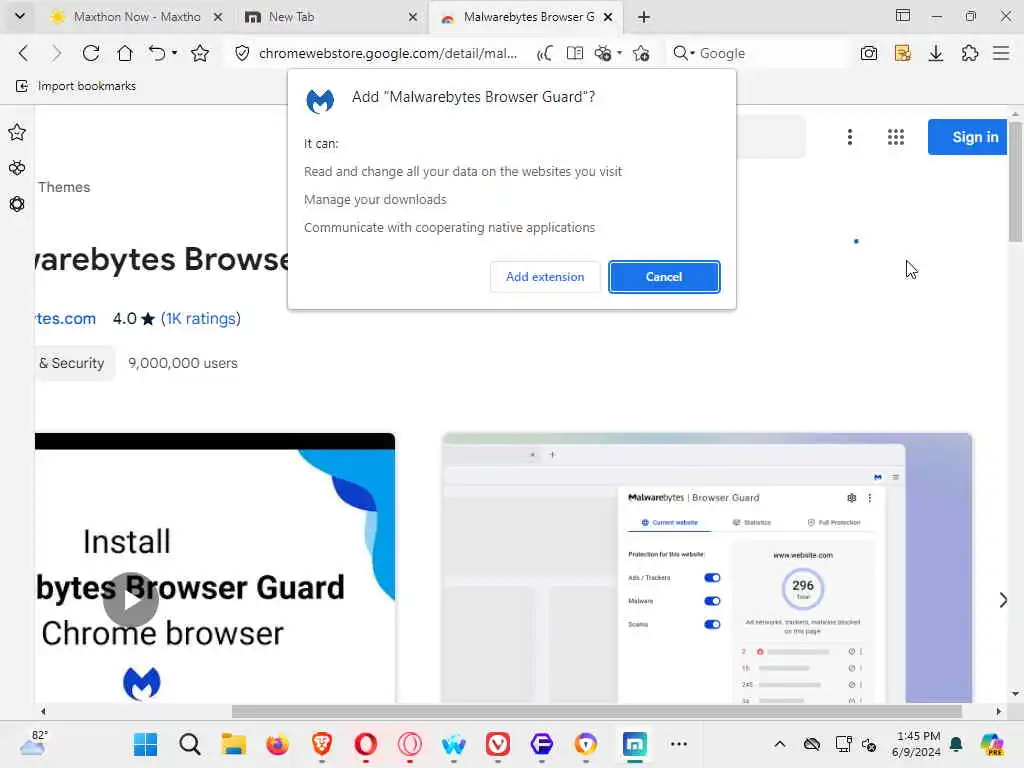
Task: Open the extensions puzzle icon
Action: click(x=970, y=53)
